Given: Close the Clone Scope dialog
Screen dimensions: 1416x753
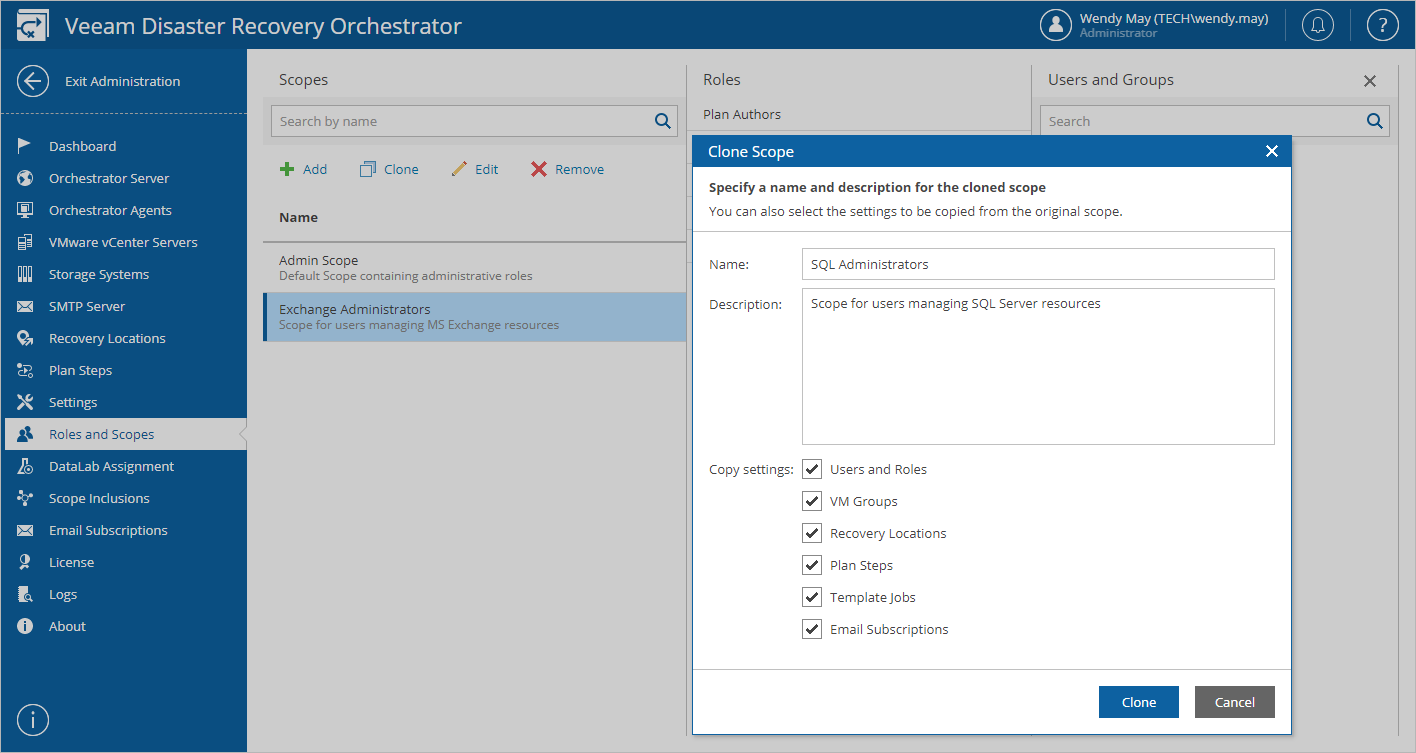Looking at the screenshot, I should click(1272, 151).
